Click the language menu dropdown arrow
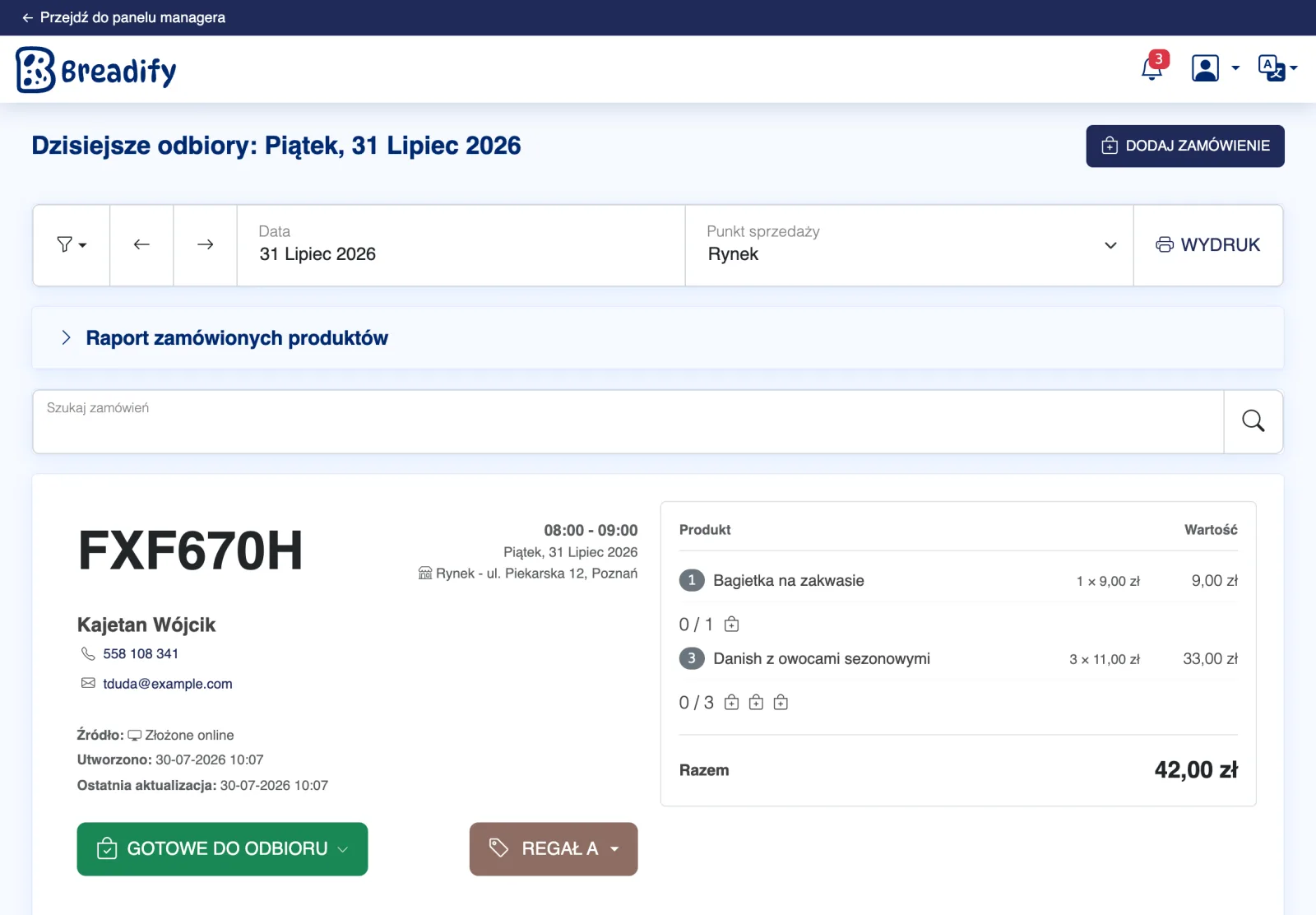 [1294, 68]
